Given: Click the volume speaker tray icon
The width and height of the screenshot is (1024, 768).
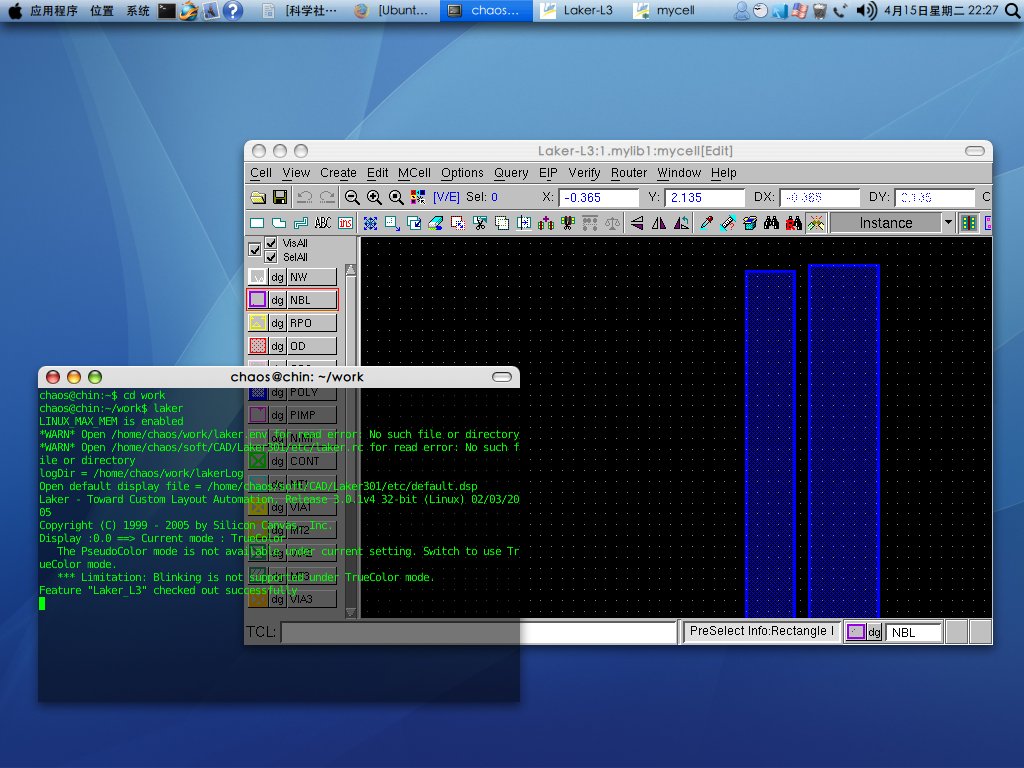Looking at the screenshot, I should pos(866,10).
